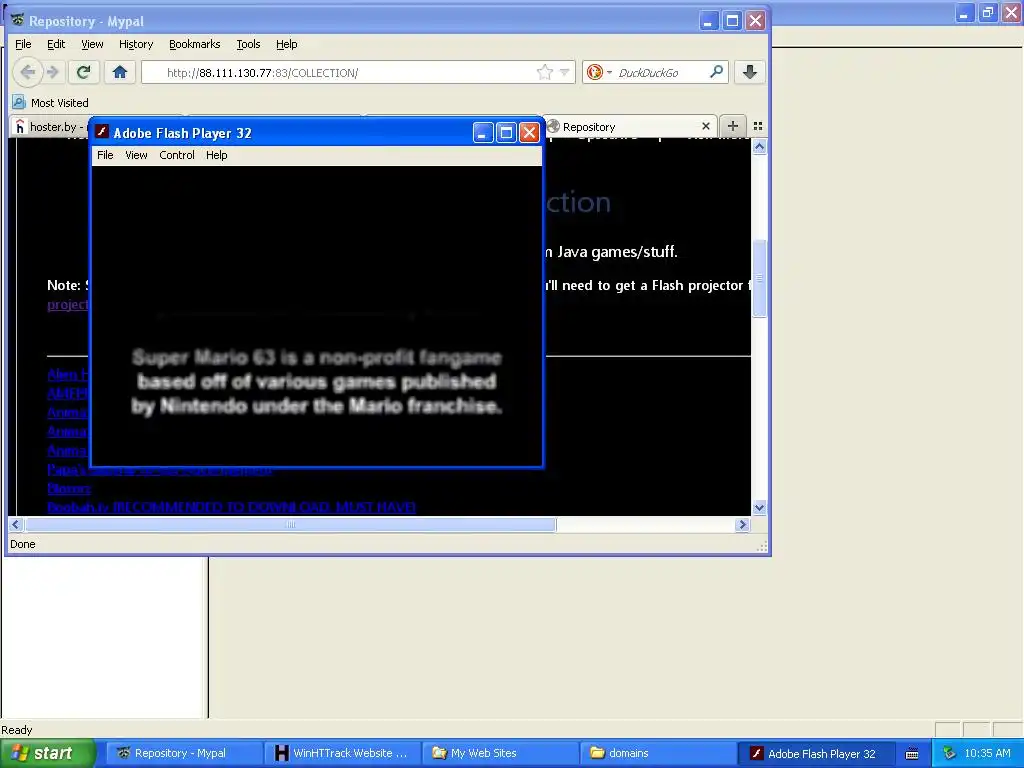Open the Mypal home page button
The image size is (1024, 768).
click(x=120, y=72)
